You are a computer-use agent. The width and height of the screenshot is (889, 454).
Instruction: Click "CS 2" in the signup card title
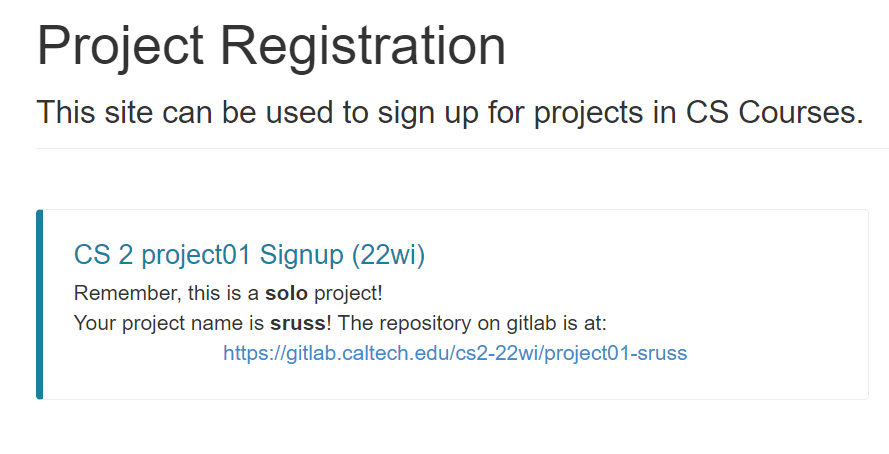pos(103,255)
